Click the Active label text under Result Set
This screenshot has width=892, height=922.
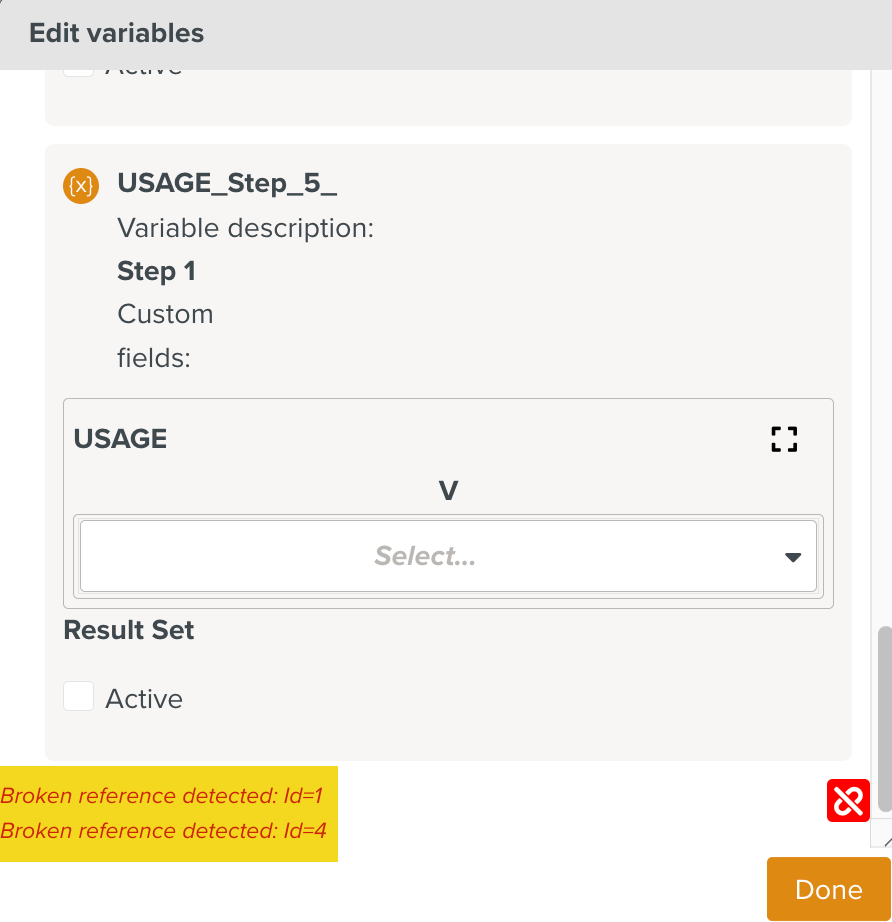coord(144,698)
